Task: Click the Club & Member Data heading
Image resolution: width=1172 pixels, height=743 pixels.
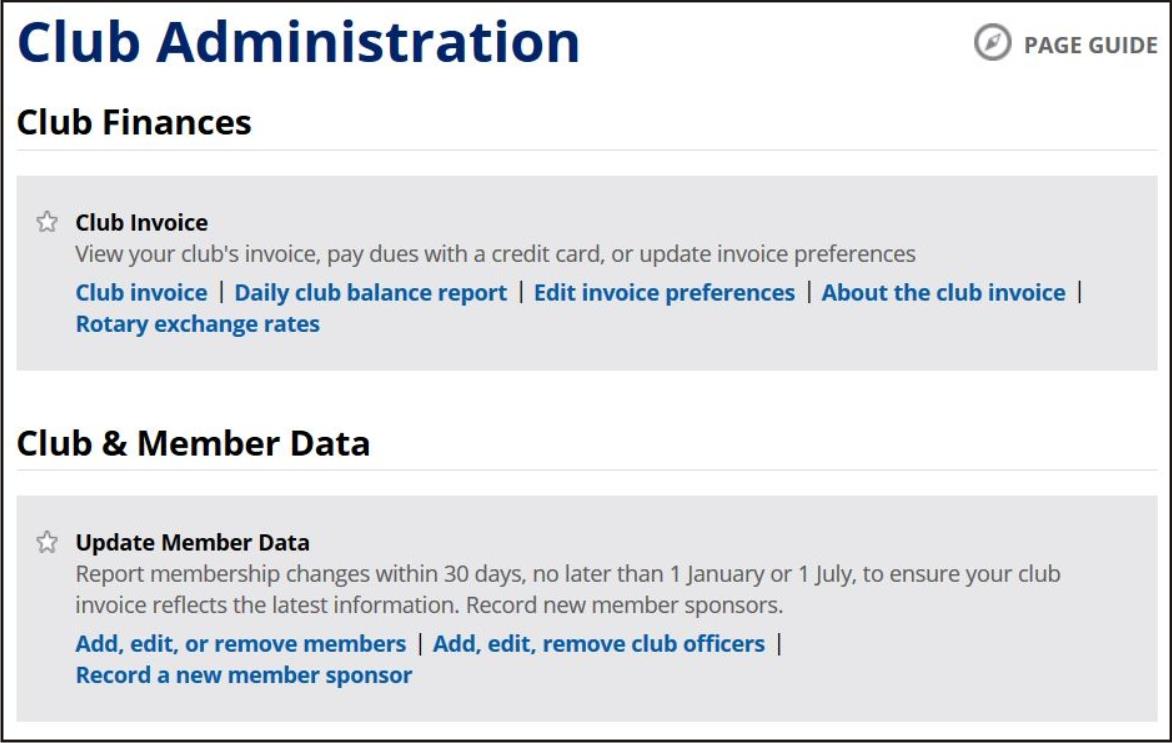Action: point(193,443)
